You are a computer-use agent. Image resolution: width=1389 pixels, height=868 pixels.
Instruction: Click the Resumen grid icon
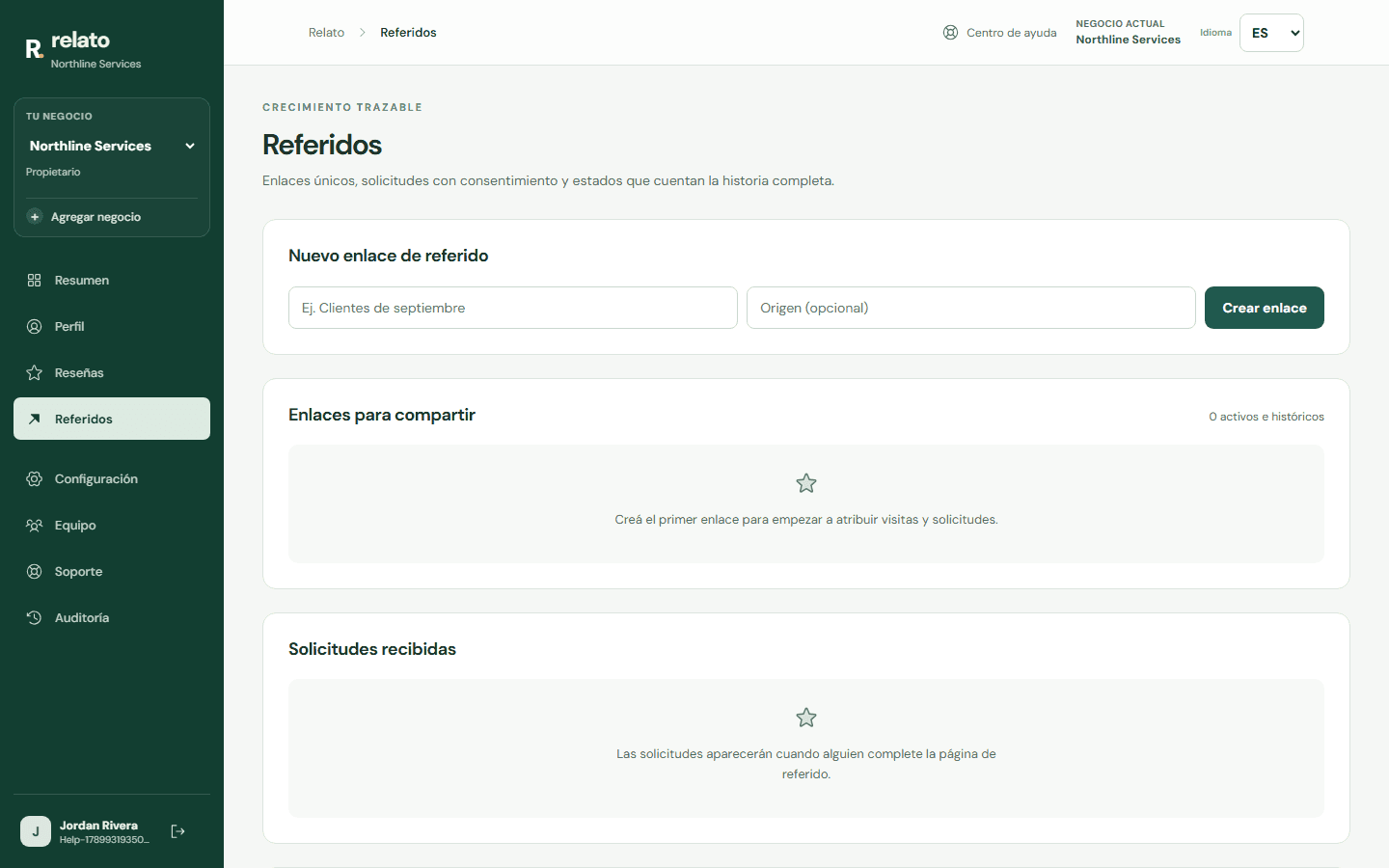click(x=35, y=281)
